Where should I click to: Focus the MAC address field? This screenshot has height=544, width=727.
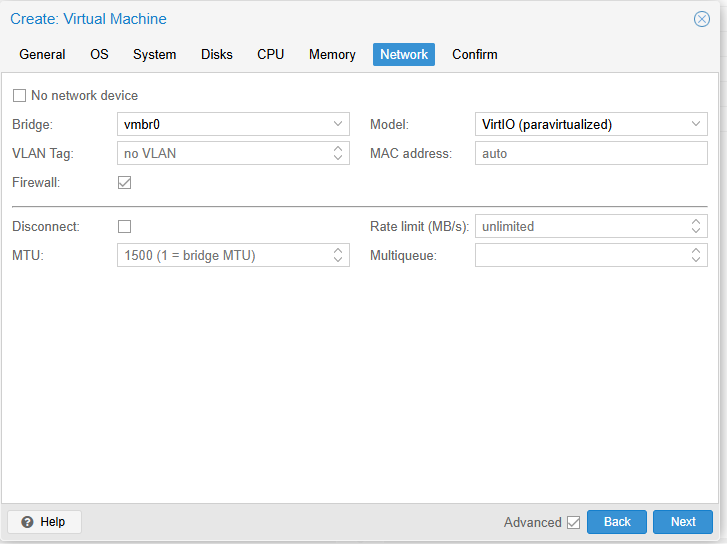[x=591, y=153]
